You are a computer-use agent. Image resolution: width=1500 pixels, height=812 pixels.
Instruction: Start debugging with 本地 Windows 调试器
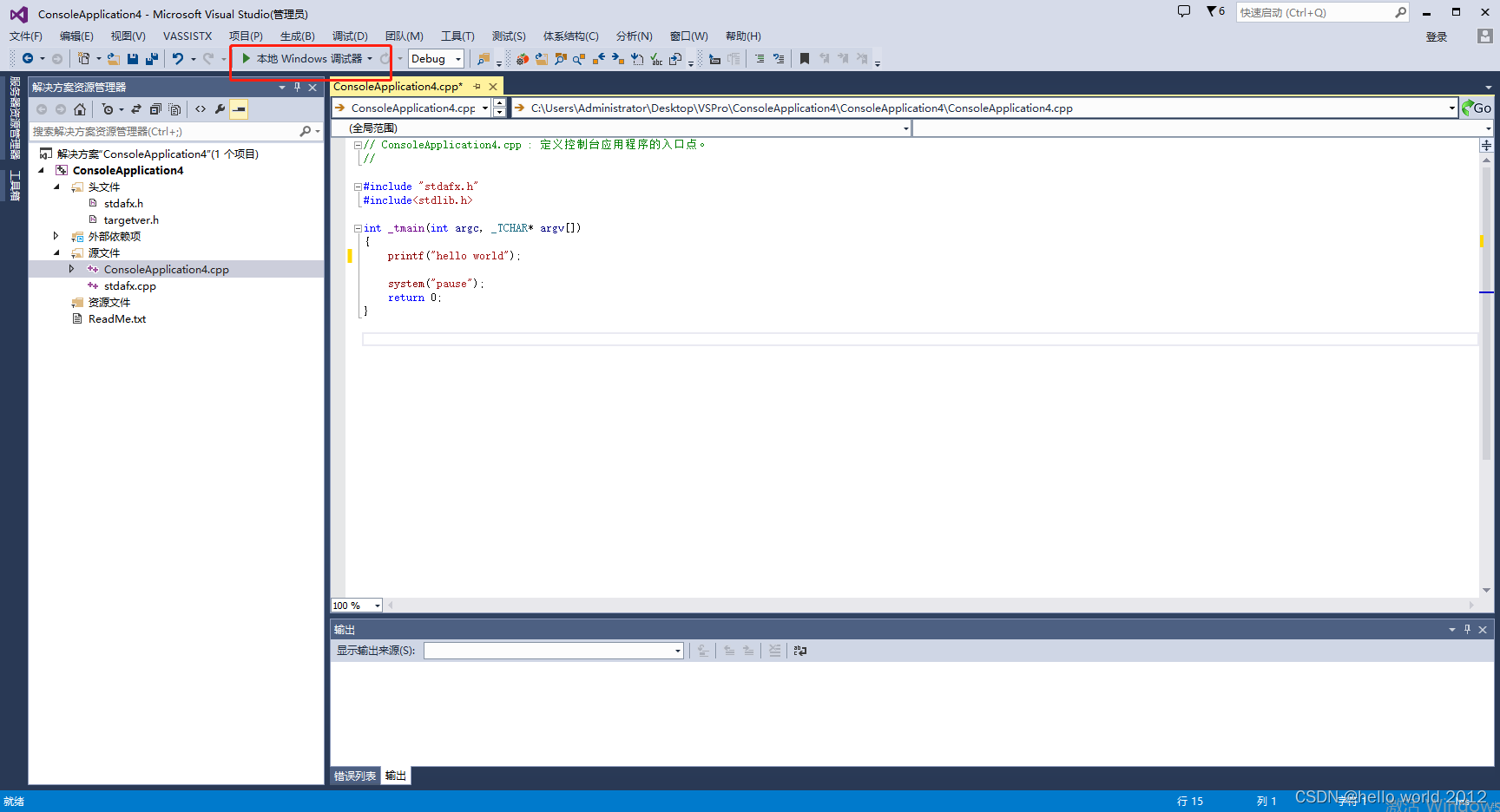click(x=301, y=59)
